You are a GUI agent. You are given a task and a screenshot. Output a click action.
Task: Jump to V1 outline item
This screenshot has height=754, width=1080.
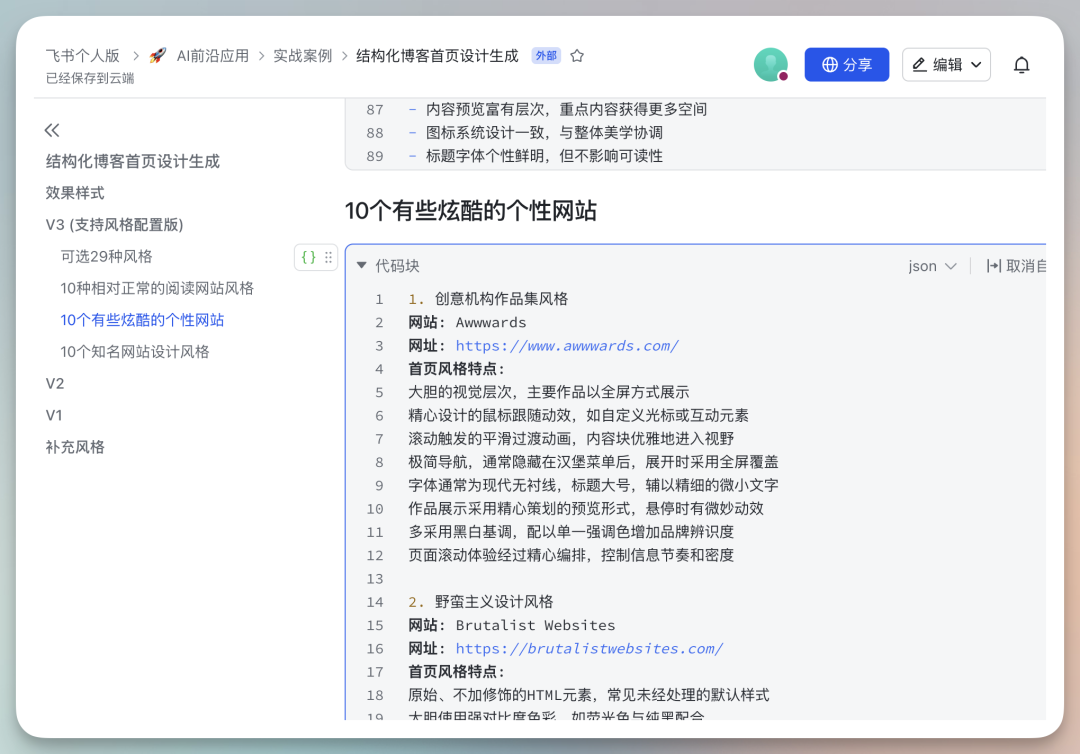[x=54, y=415]
